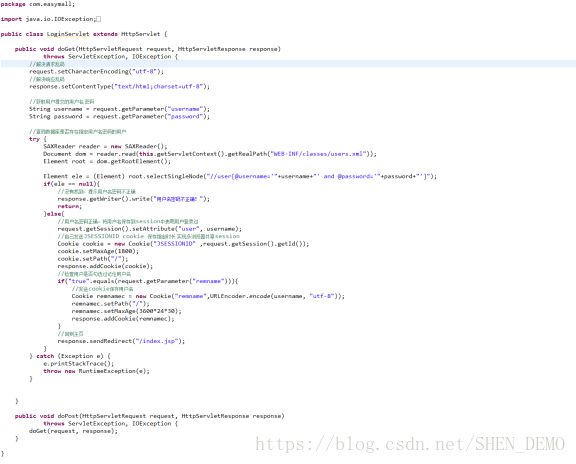Click the 'remnamec.setMaxAge(3600*24*30);' line
Image resolution: width=576 pixels, height=464 pixels.
[x=126, y=311]
